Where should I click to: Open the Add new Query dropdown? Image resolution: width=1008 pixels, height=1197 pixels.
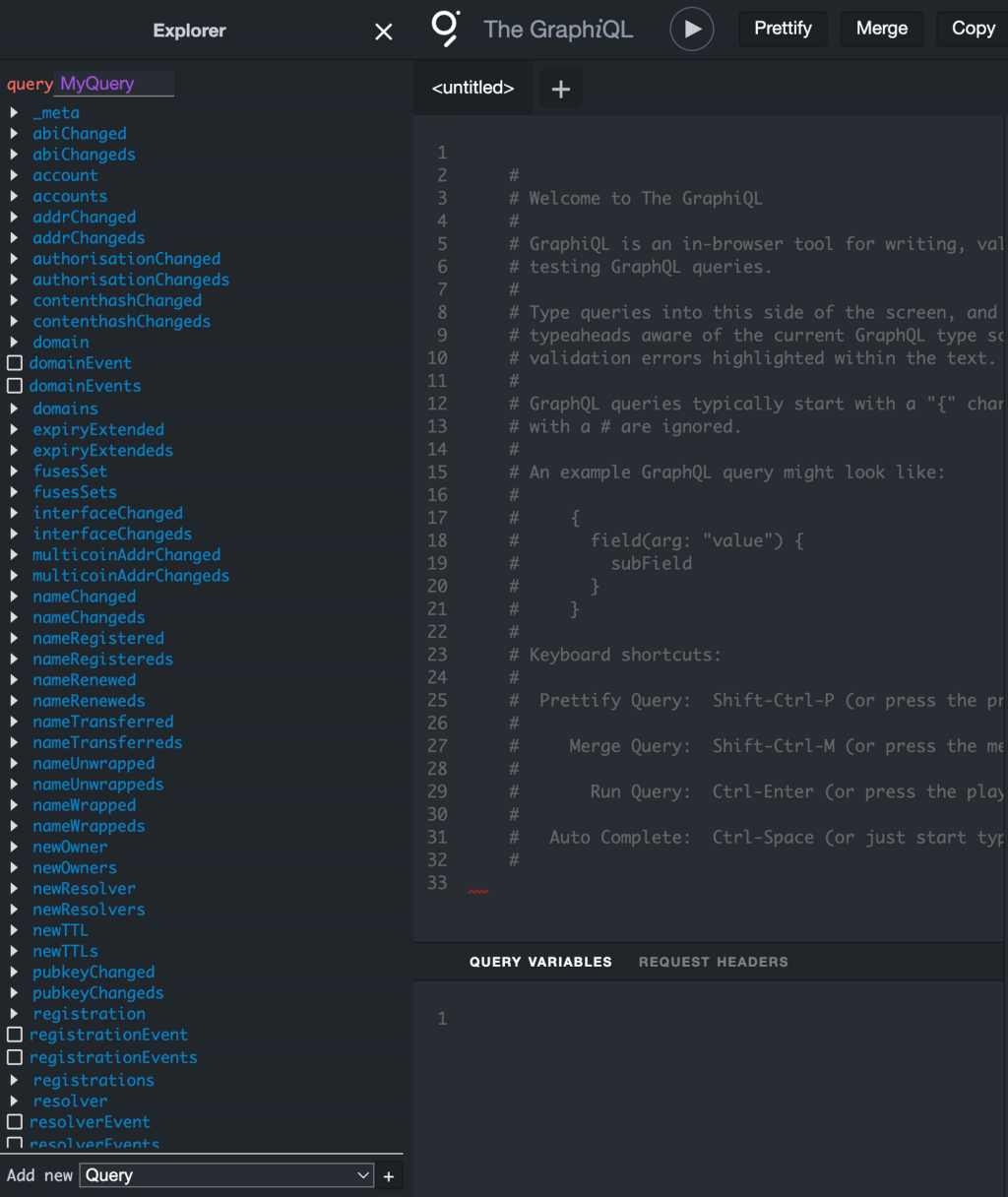pos(227,1175)
